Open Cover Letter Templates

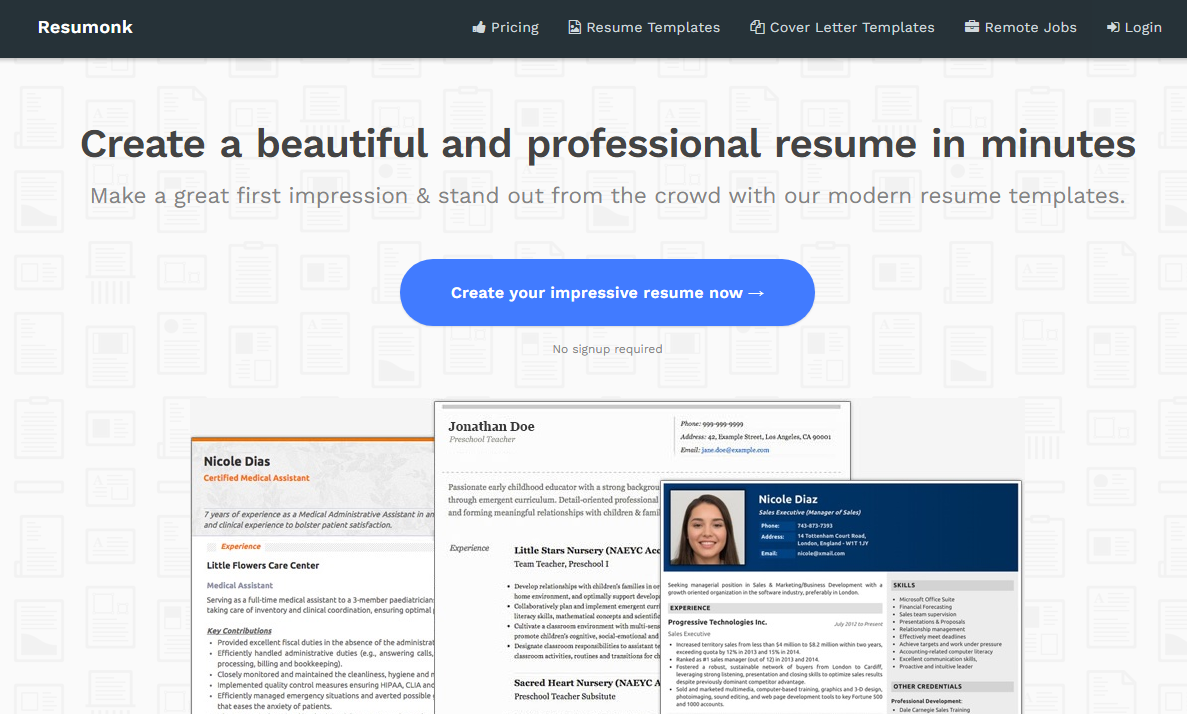842,27
